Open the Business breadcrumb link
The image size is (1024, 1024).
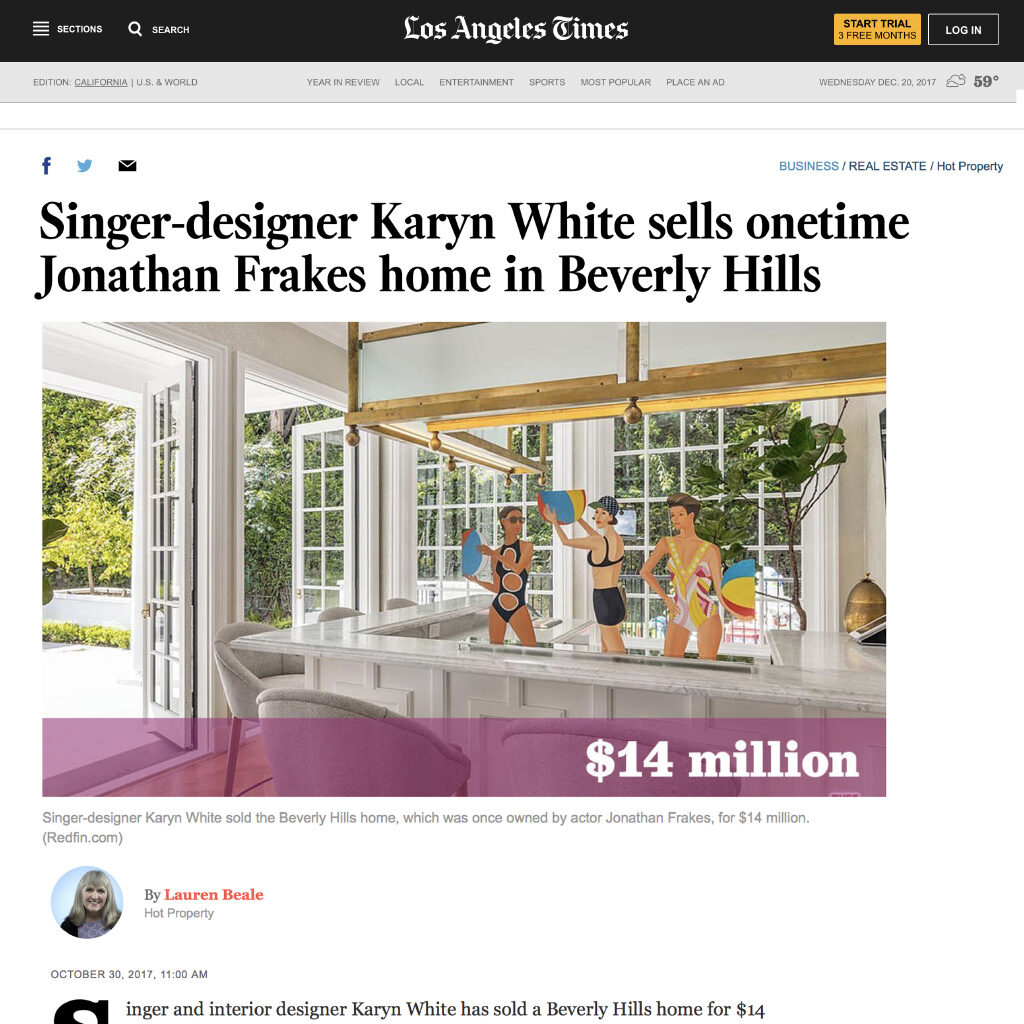click(x=808, y=166)
